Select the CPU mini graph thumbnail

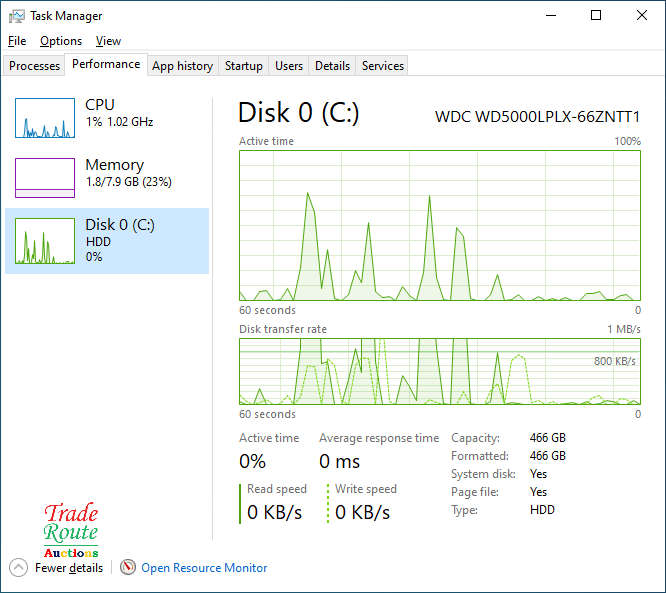point(45,118)
